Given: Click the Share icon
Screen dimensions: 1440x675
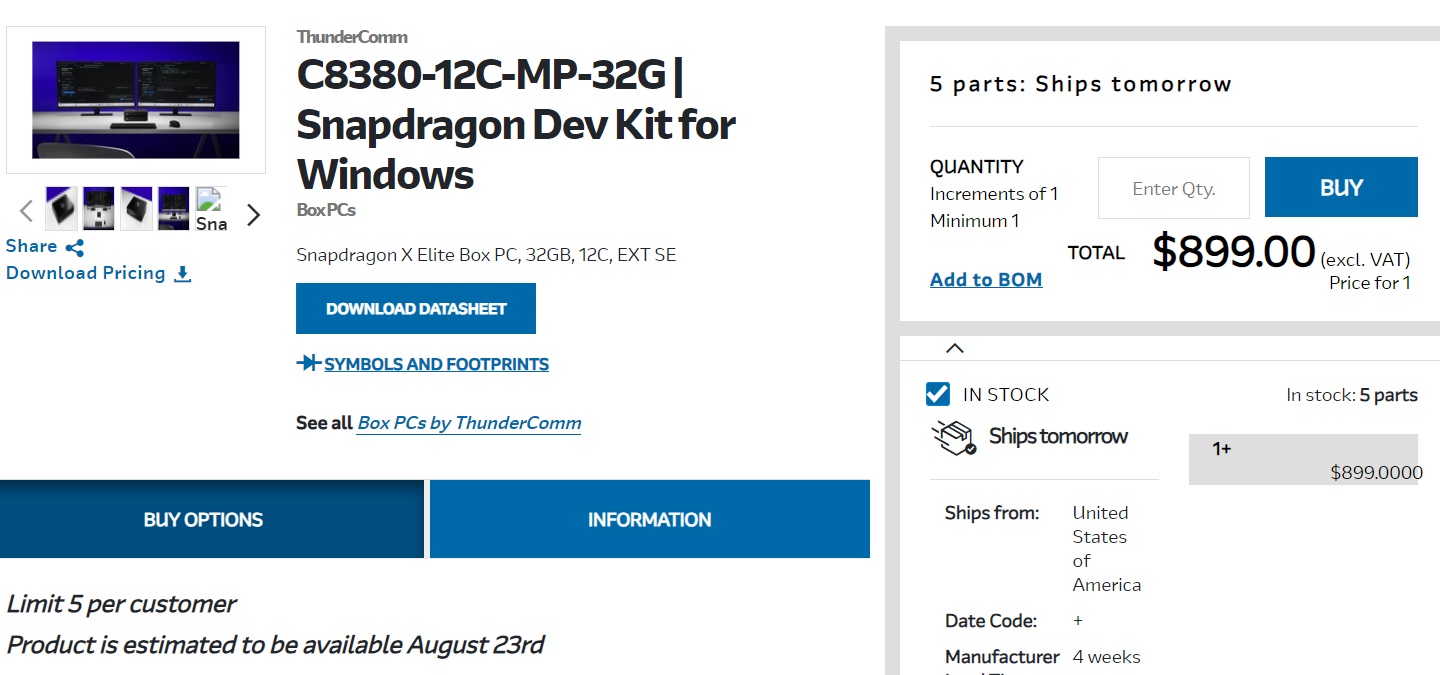Looking at the screenshot, I should 75,247.
